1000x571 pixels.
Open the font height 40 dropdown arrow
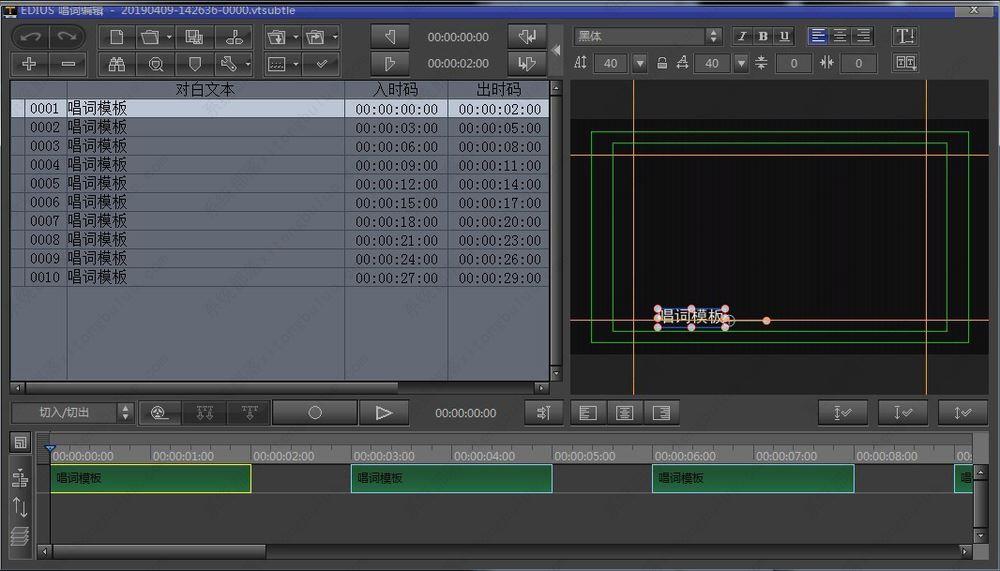coord(640,63)
